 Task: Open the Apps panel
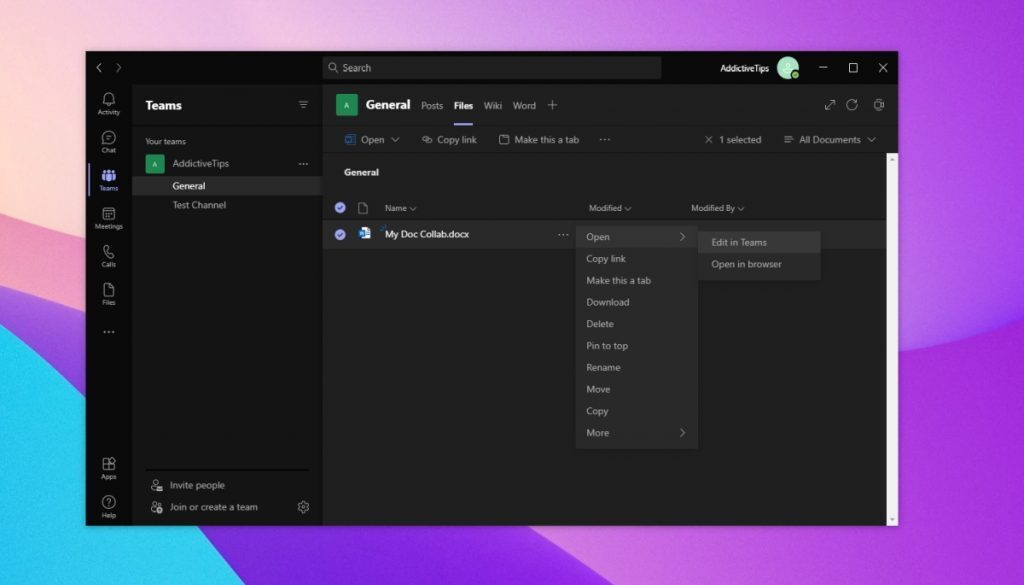point(108,469)
